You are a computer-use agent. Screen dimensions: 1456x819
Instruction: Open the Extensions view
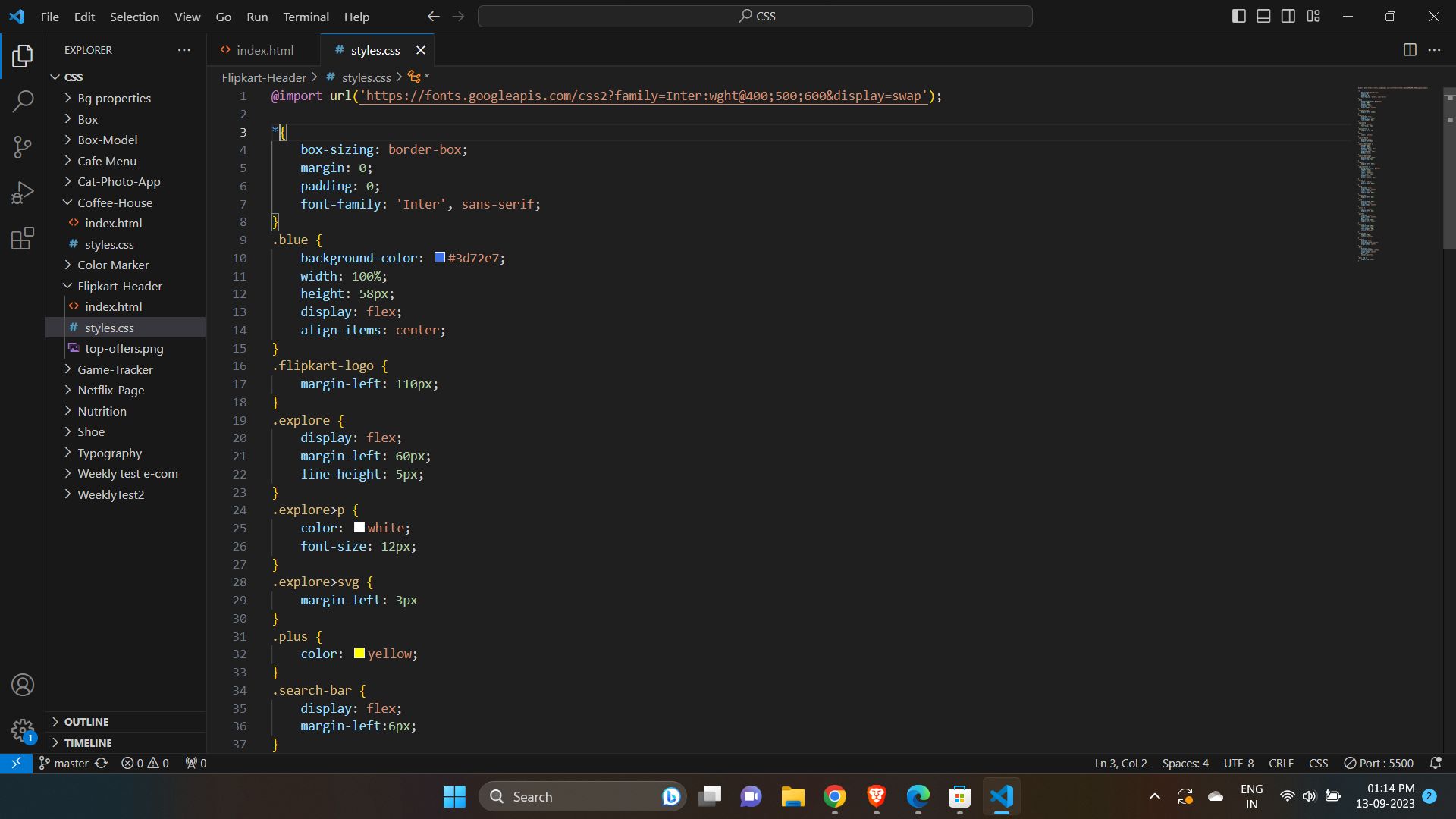click(23, 238)
